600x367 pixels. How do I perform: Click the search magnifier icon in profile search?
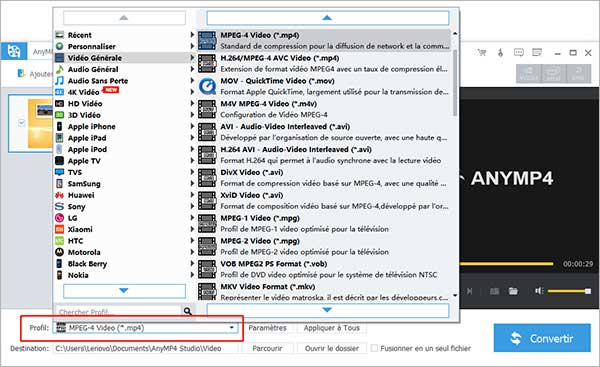point(188,311)
